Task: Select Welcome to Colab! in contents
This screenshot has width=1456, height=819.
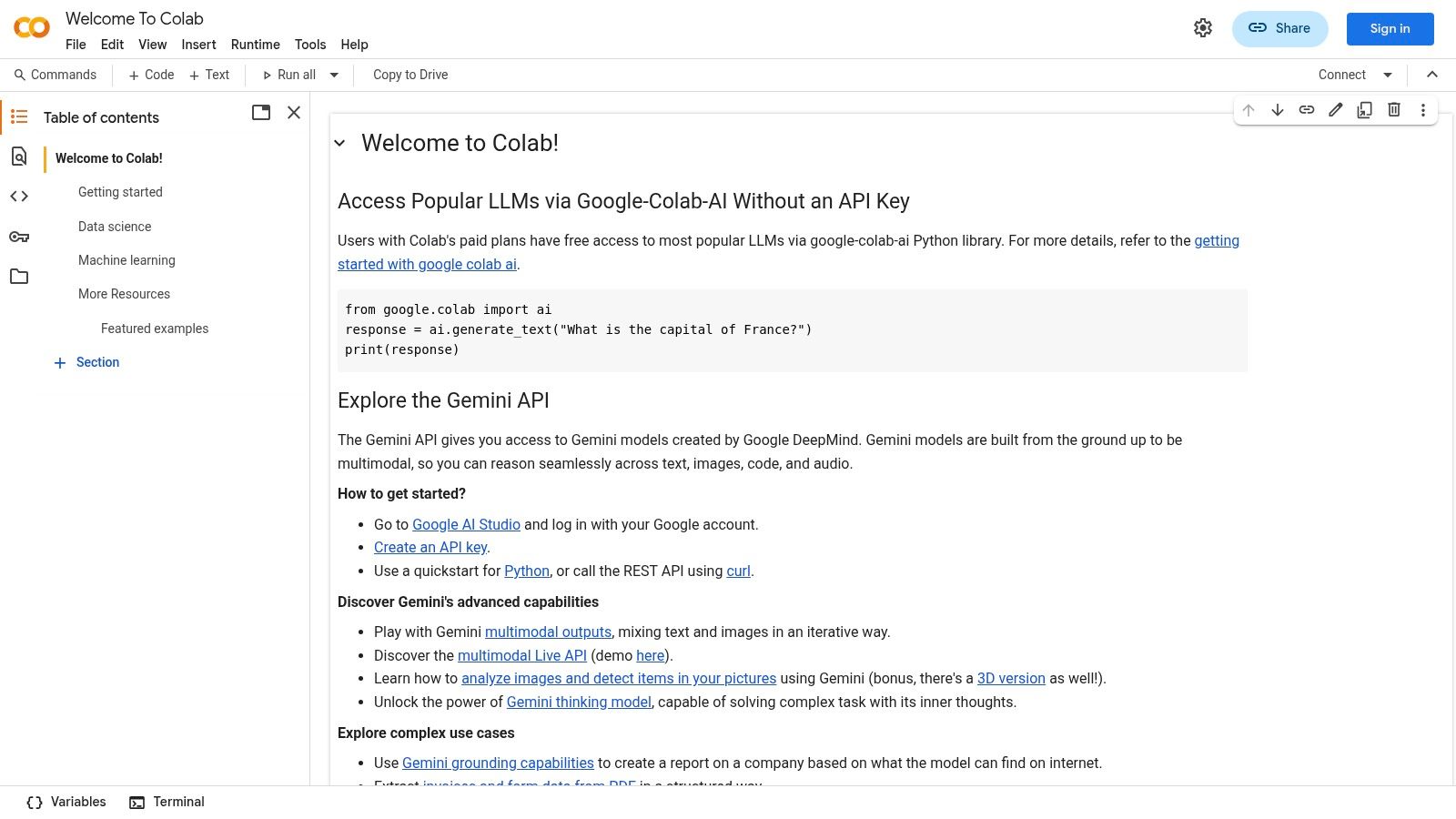Action: click(109, 158)
